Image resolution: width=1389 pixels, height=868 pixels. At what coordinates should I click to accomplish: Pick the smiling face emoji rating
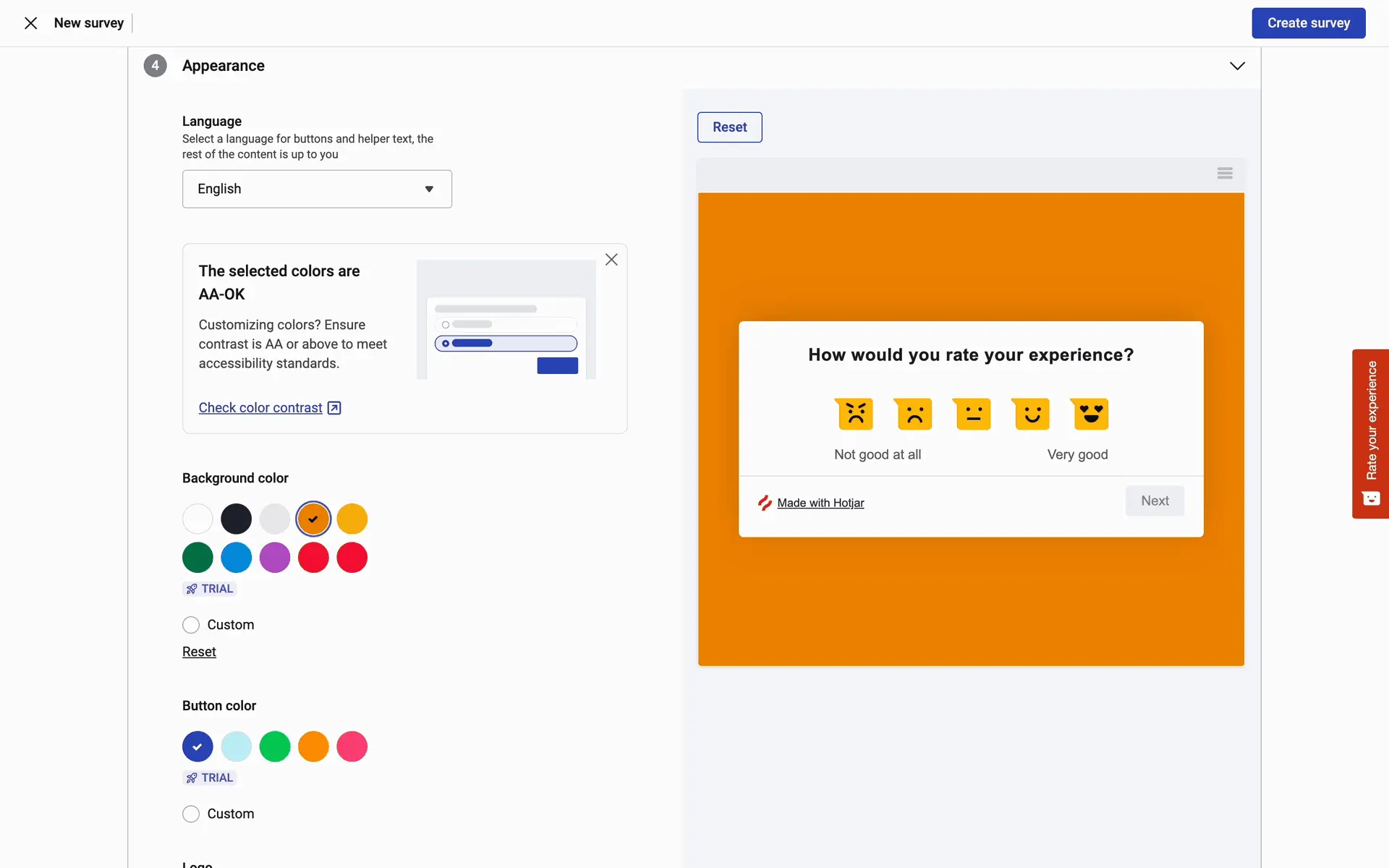1032,414
